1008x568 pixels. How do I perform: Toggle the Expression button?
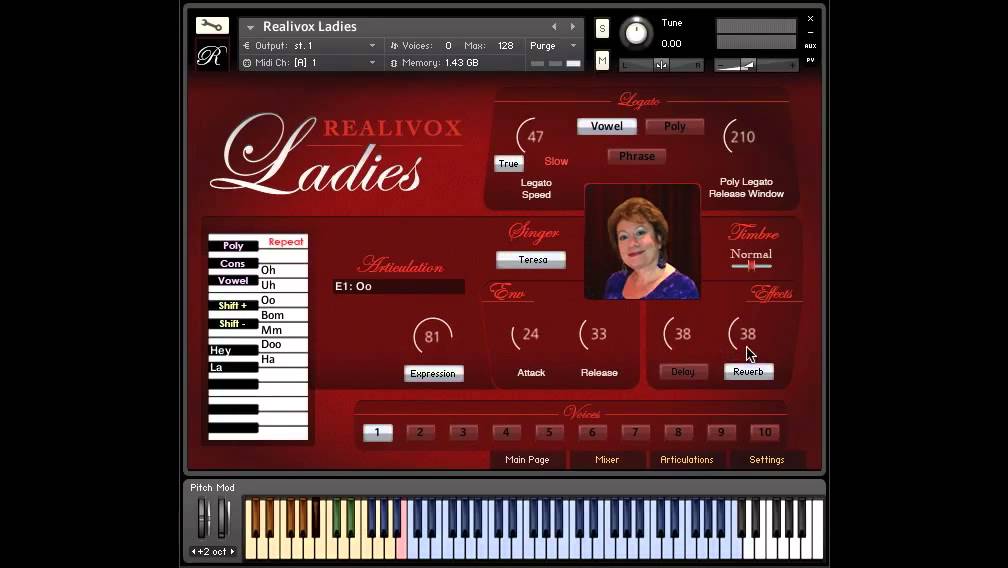point(433,373)
